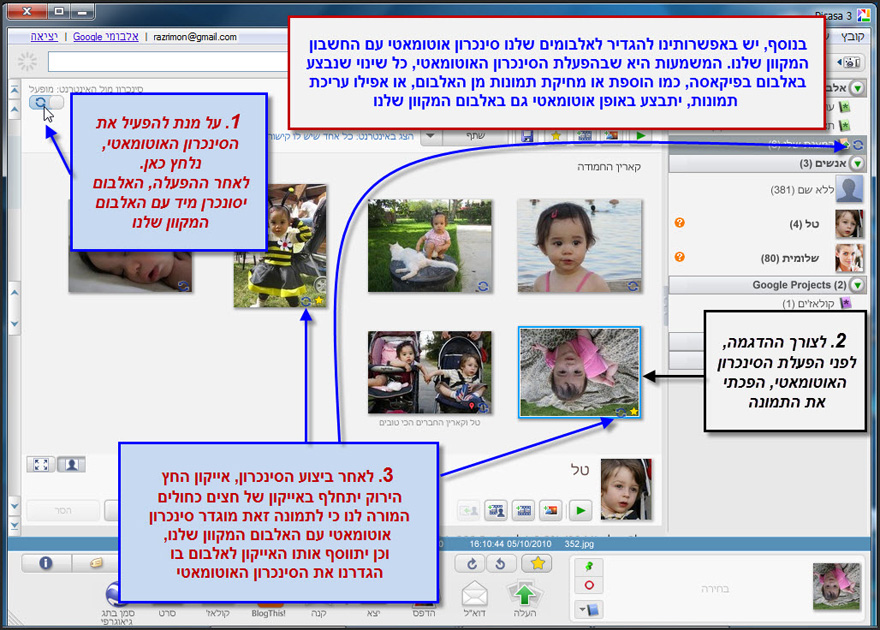Jump to the bottom of the library scrollbar
The height and width of the screenshot is (630, 880).
[15, 525]
